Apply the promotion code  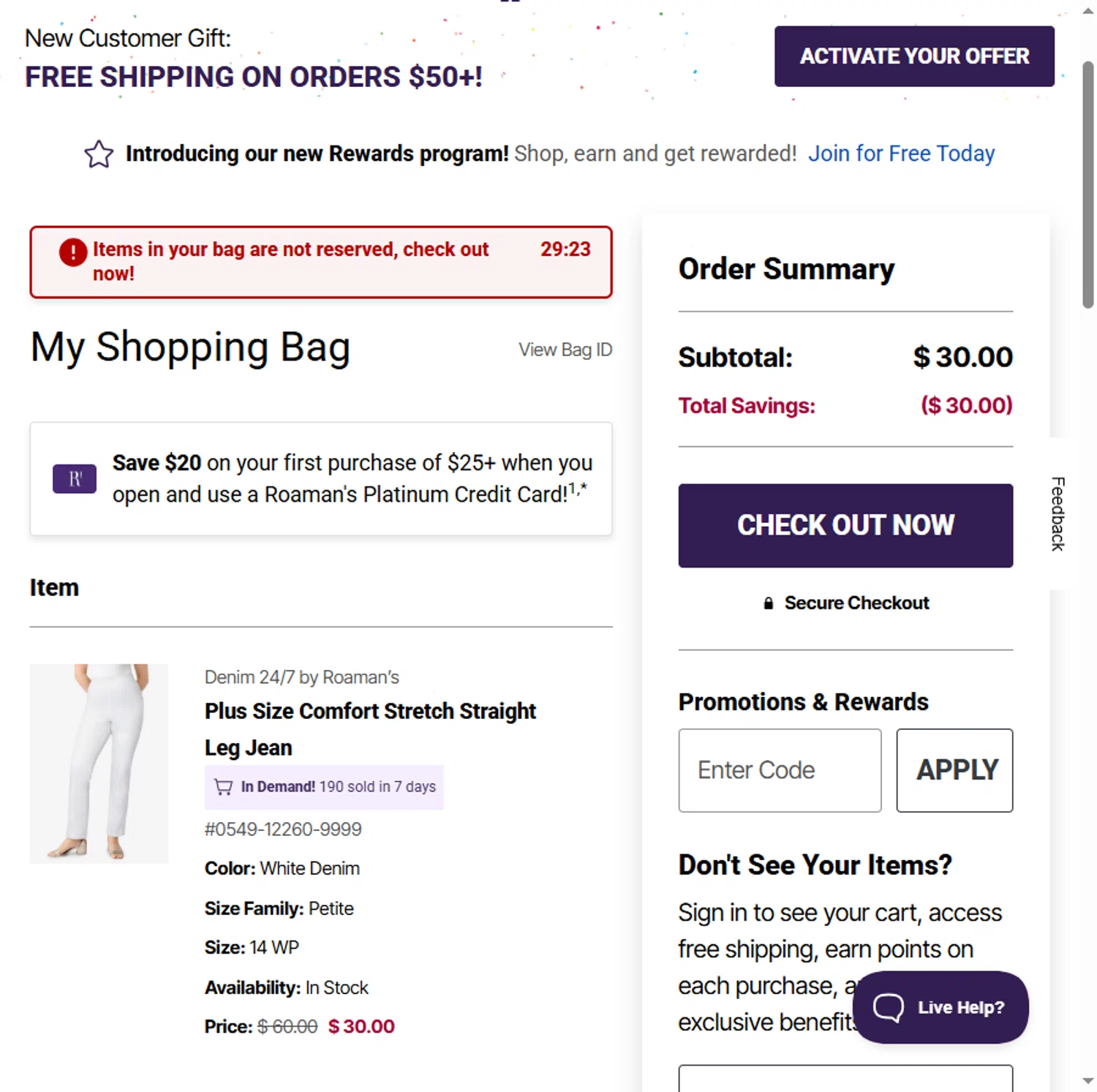954,770
